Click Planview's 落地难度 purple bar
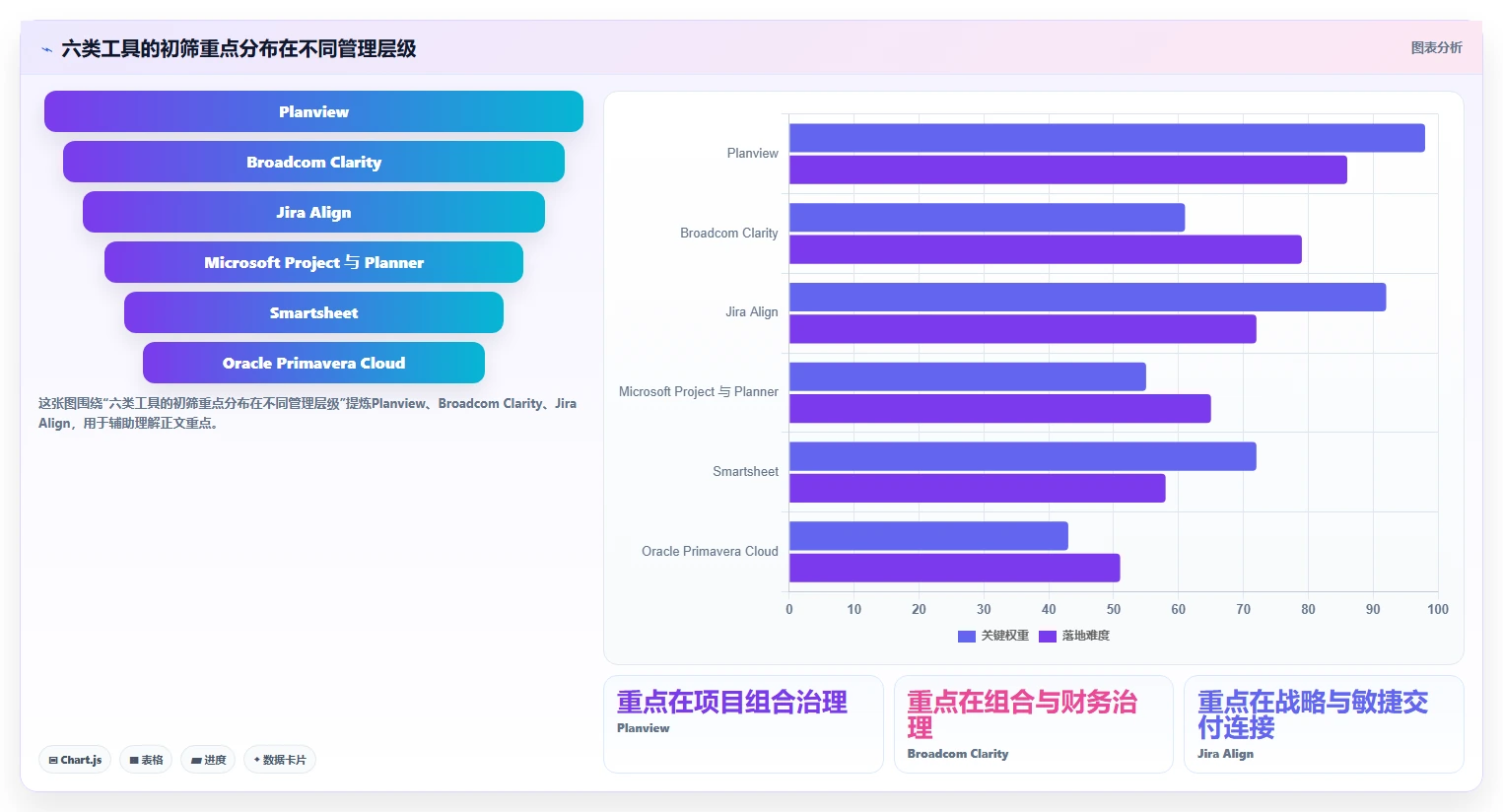1503x812 pixels. 1068,169
